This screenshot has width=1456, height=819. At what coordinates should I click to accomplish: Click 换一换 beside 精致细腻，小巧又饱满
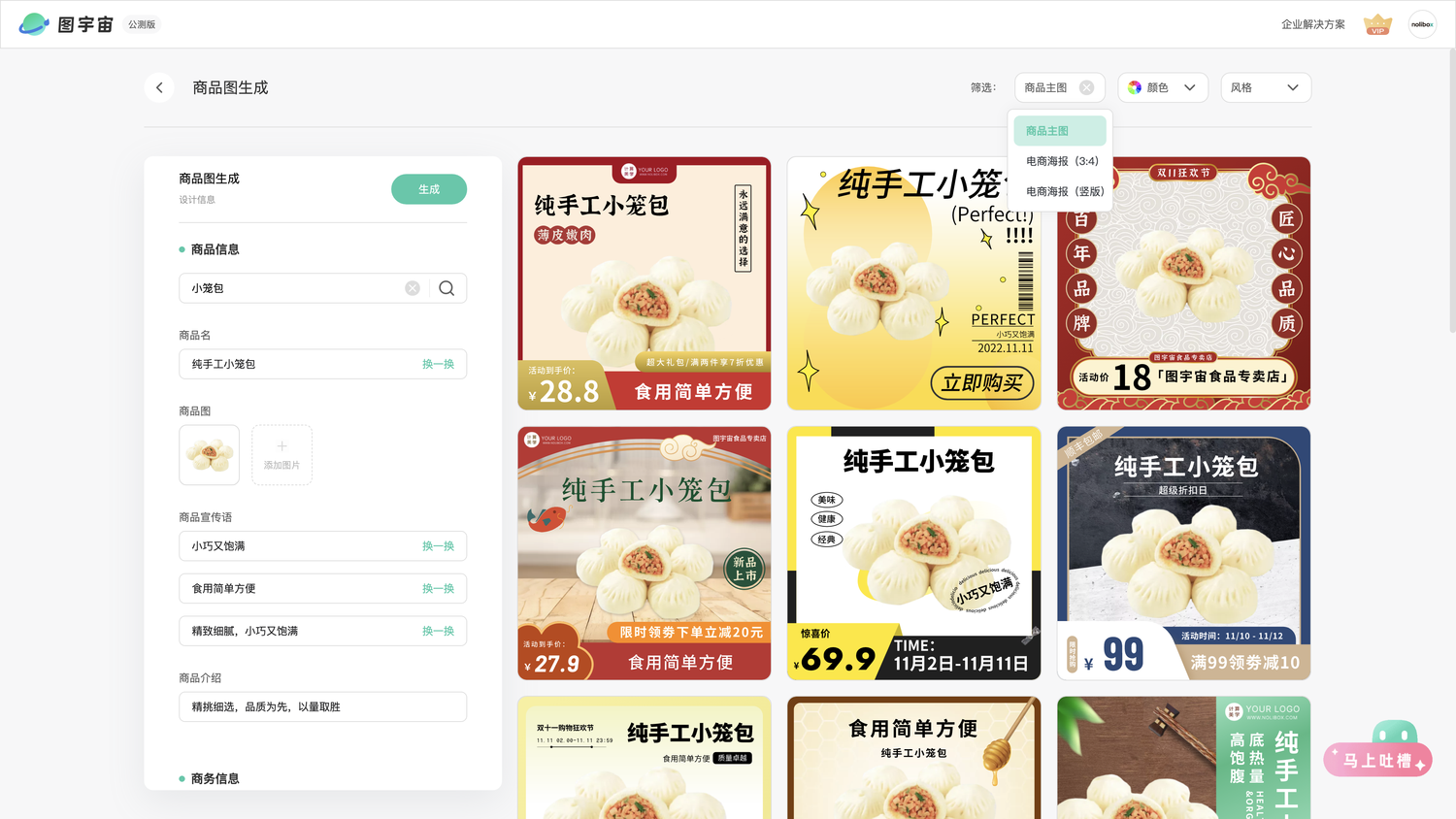(438, 631)
